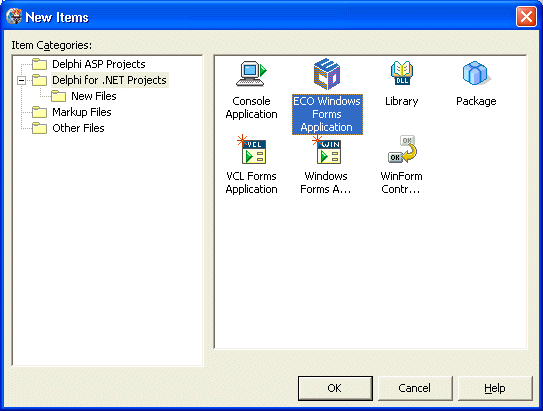The width and height of the screenshot is (543, 411).
Task: Click the Cancel button
Action: click(x=415, y=388)
